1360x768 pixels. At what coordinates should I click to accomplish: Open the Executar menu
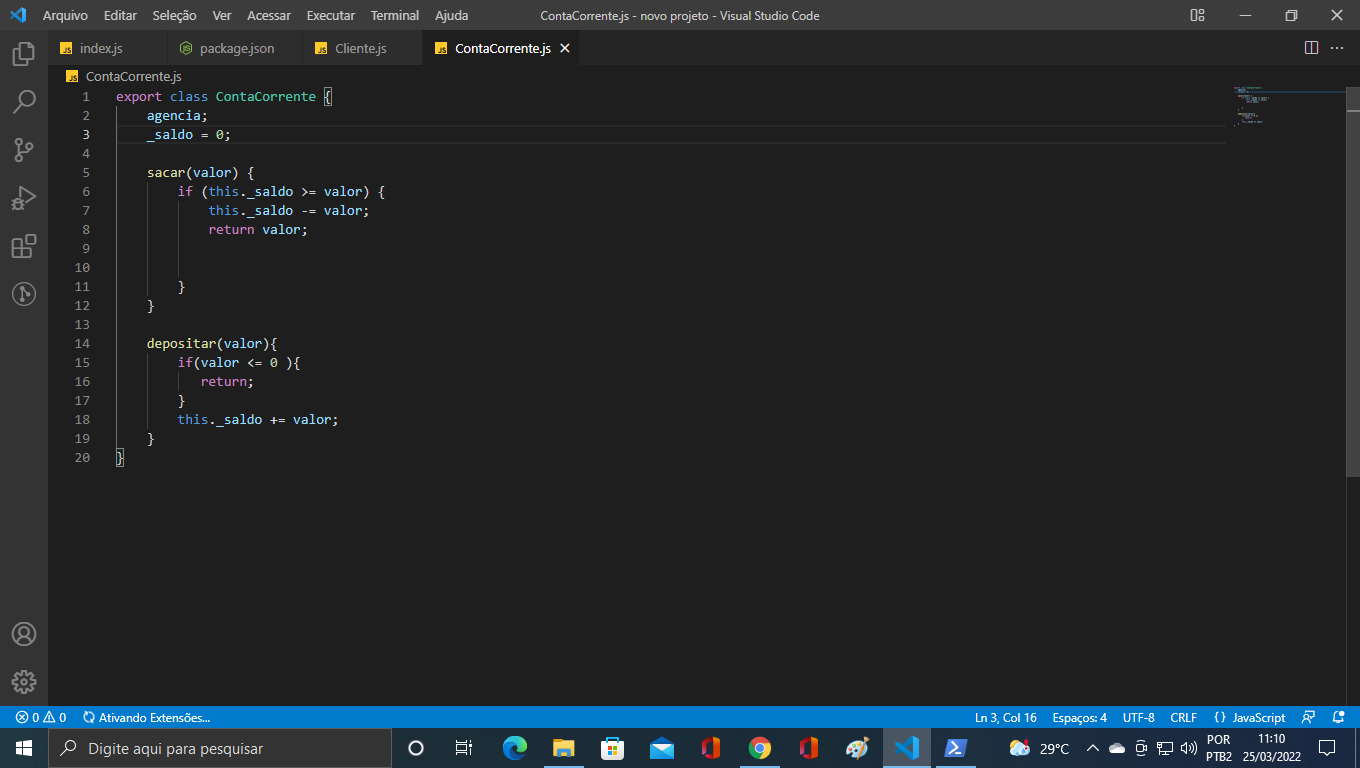331,15
